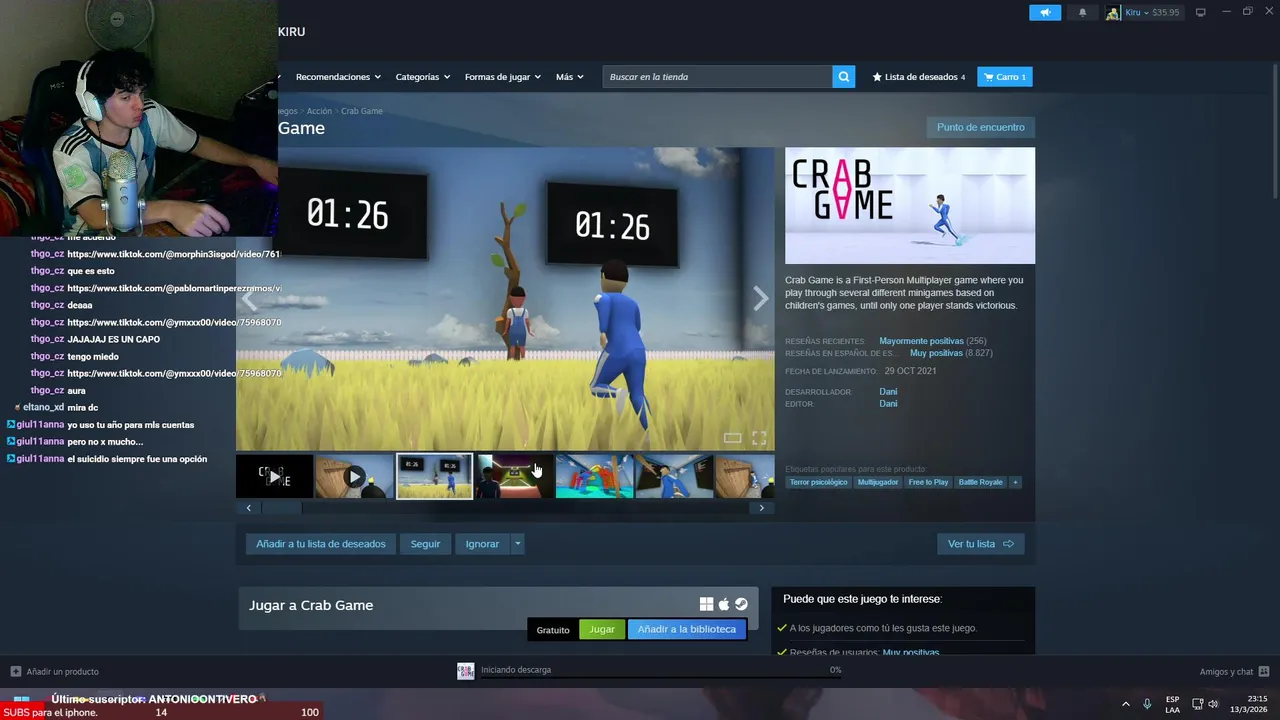Click Añadir a la biblioteca button
The width and height of the screenshot is (1280, 720).
tap(686, 629)
